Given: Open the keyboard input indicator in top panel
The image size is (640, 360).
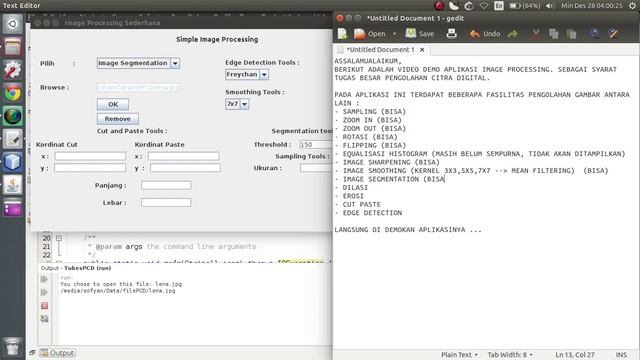Looking at the screenshot, I should tap(499, 6).
